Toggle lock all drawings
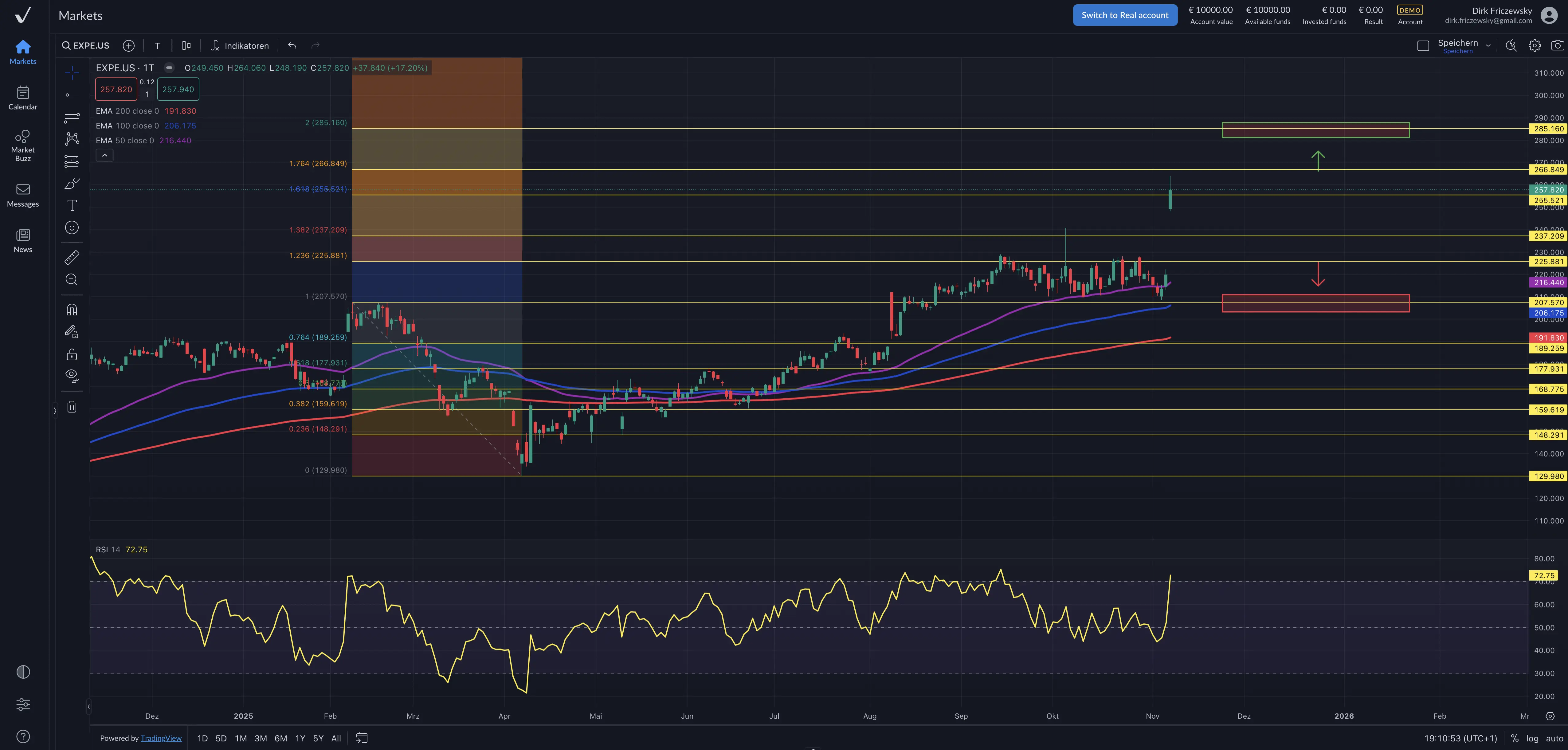Screen dimensions: 1568x750 pos(72,355)
